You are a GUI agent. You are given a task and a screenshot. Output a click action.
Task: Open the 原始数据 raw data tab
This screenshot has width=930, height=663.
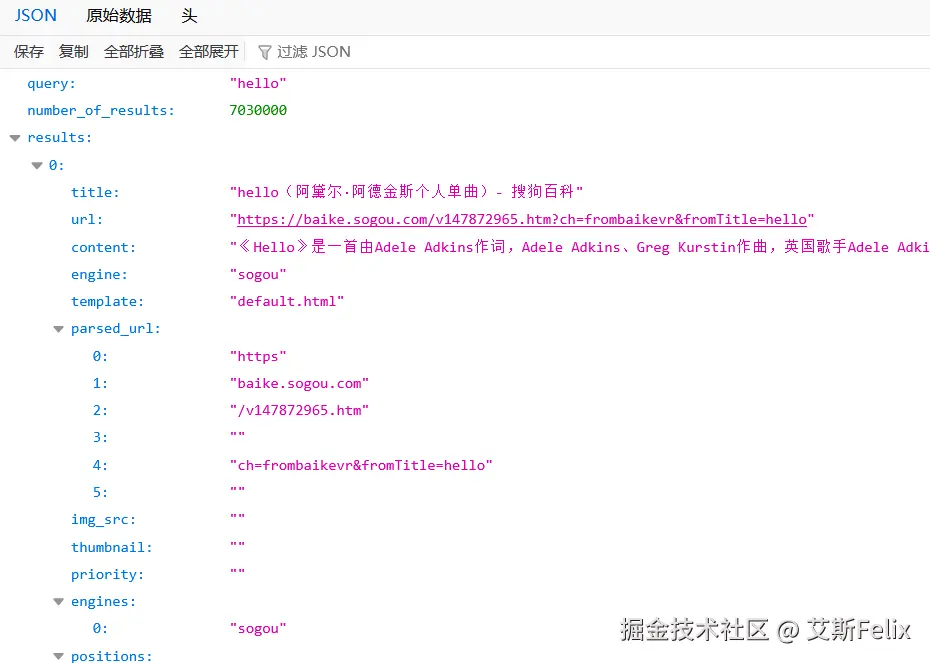(119, 15)
